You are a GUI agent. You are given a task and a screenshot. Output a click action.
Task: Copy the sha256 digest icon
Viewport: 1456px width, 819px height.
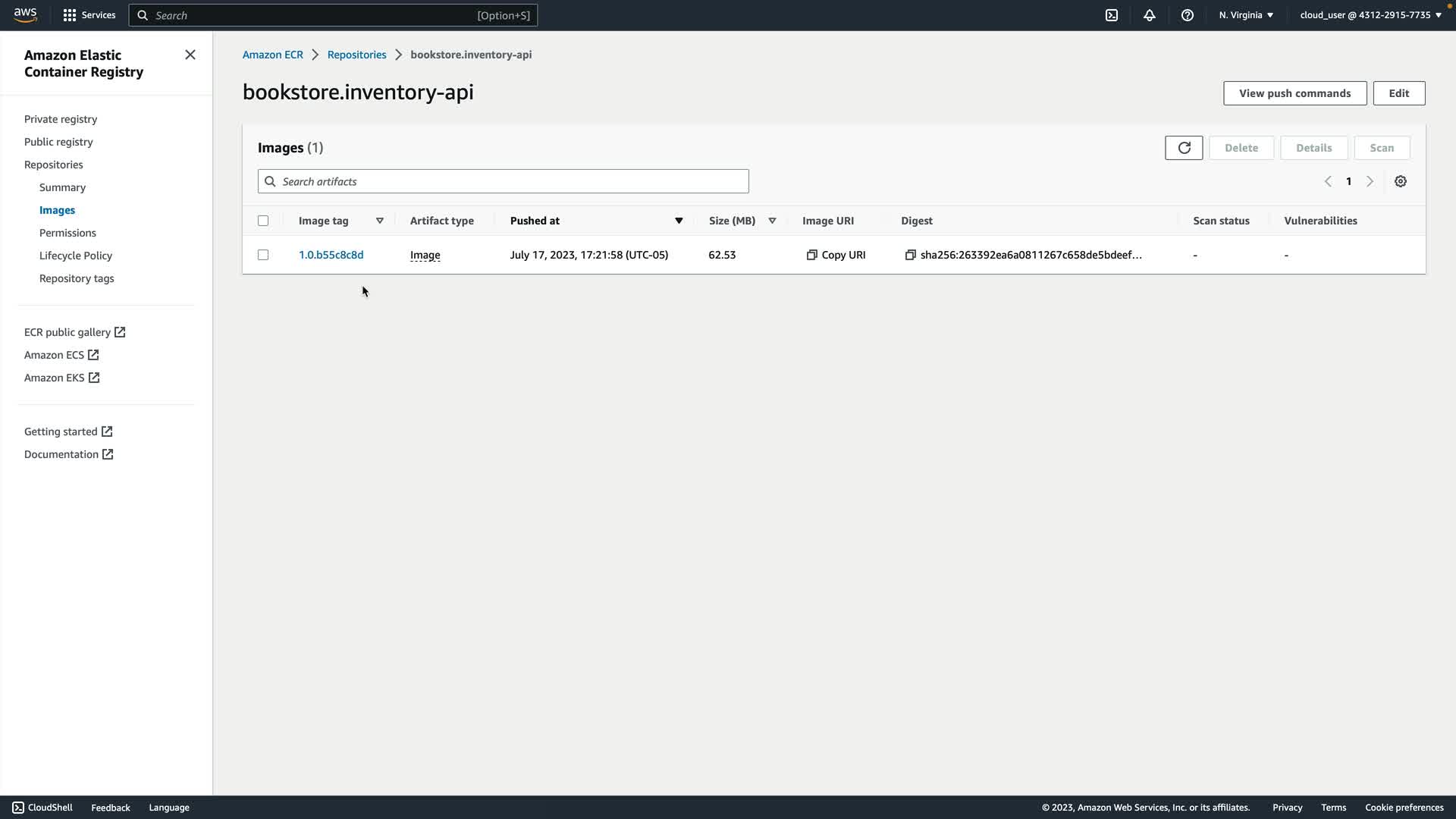point(910,255)
